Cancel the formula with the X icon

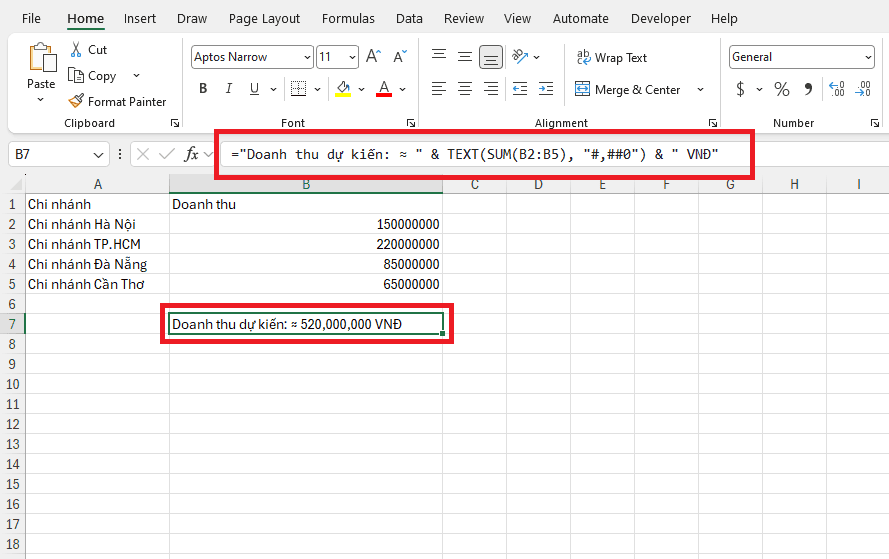(143, 154)
